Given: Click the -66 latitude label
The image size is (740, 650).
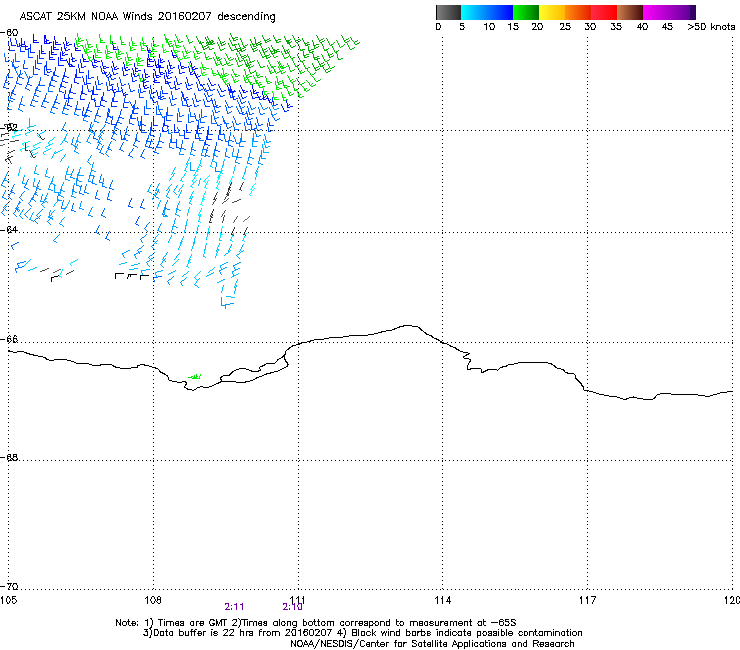Looking at the screenshot, I should coord(10,339).
